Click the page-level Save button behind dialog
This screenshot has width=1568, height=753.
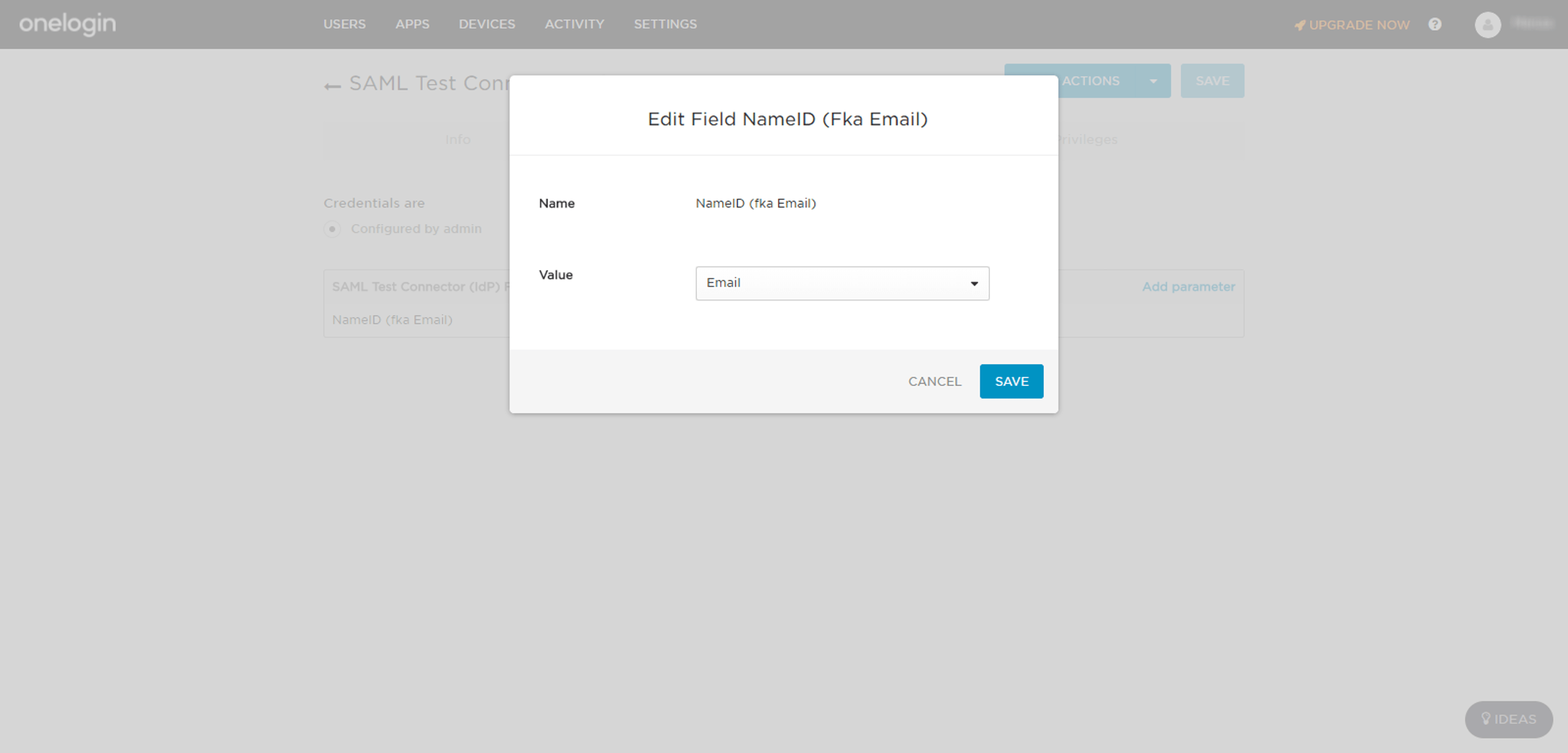(1212, 81)
